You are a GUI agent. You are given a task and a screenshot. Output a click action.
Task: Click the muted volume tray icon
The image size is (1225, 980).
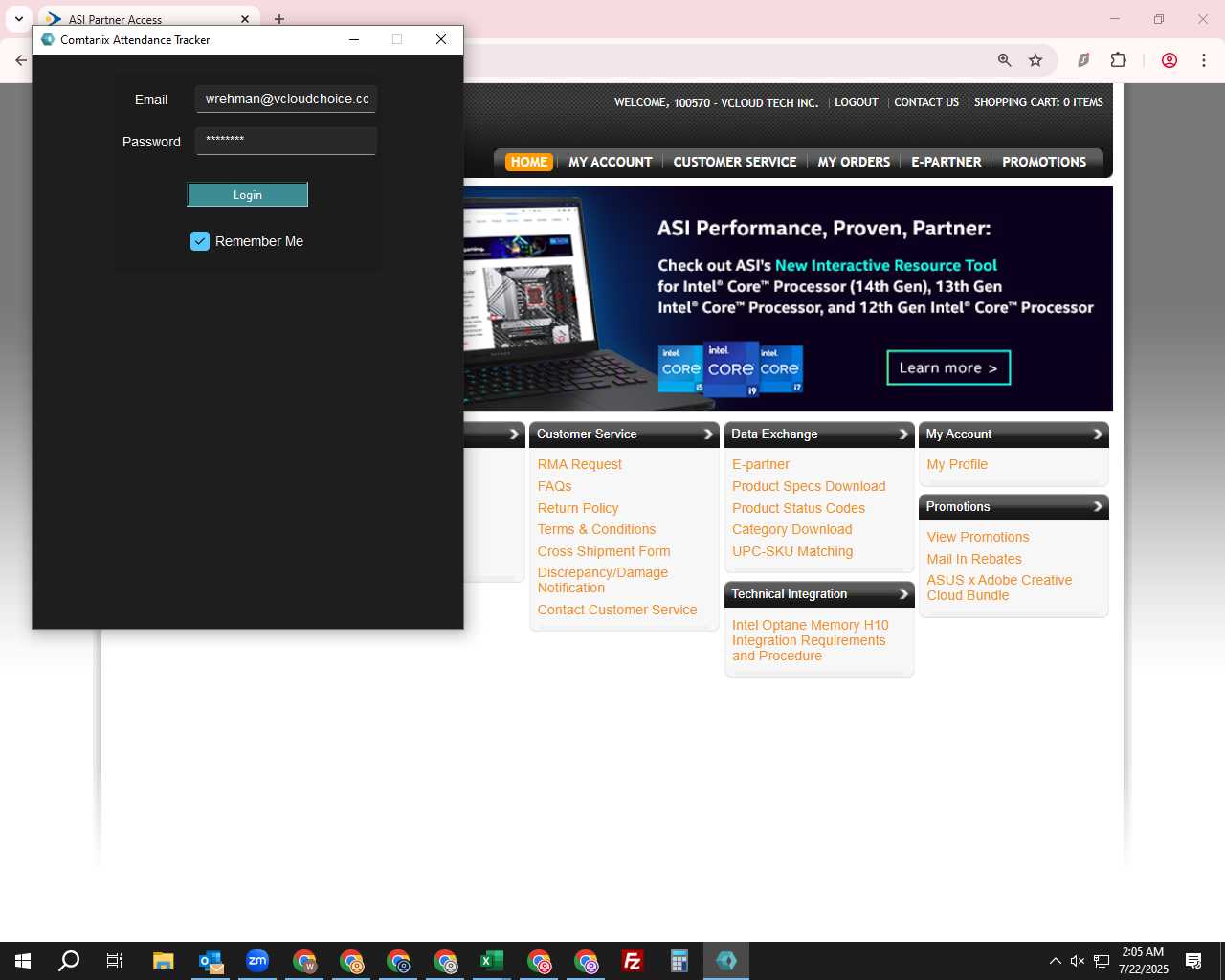click(x=1078, y=961)
